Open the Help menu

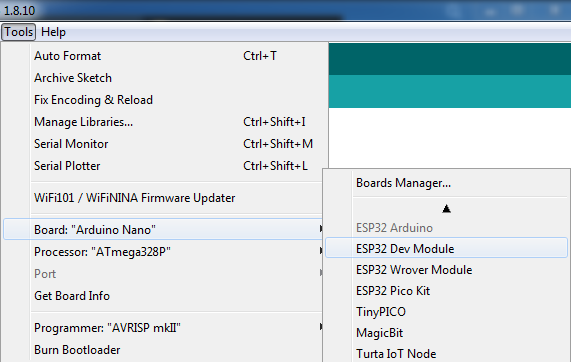pyautogui.click(x=53, y=32)
